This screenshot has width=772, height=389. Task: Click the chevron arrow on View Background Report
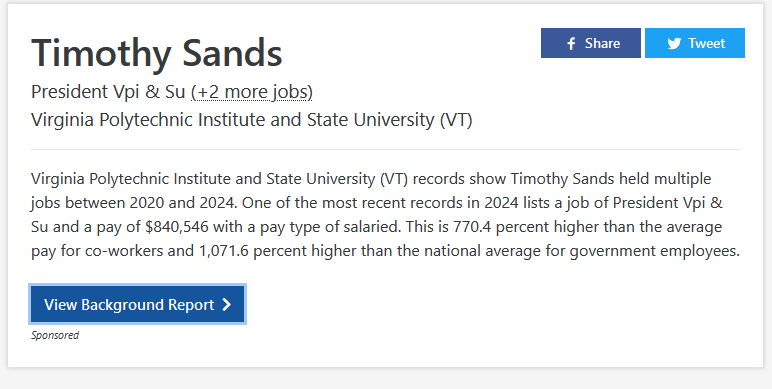pyautogui.click(x=226, y=305)
